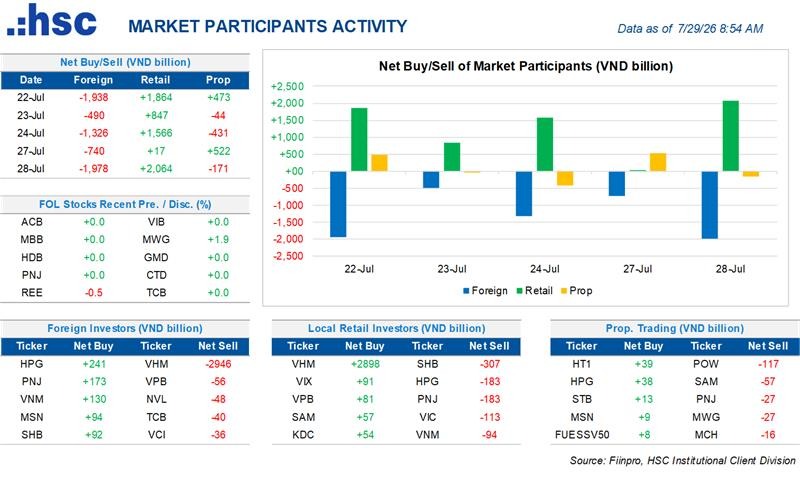Click the 28-Jul green Retail bar
The width and height of the screenshot is (800, 479).
(x=731, y=136)
